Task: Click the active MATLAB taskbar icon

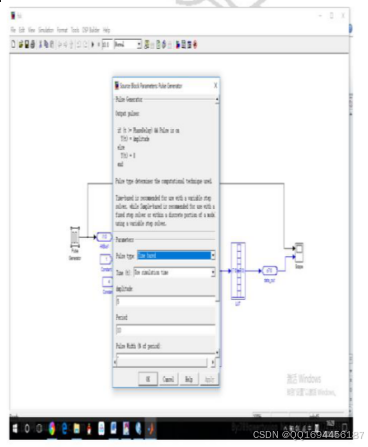Action: (x=150, y=428)
